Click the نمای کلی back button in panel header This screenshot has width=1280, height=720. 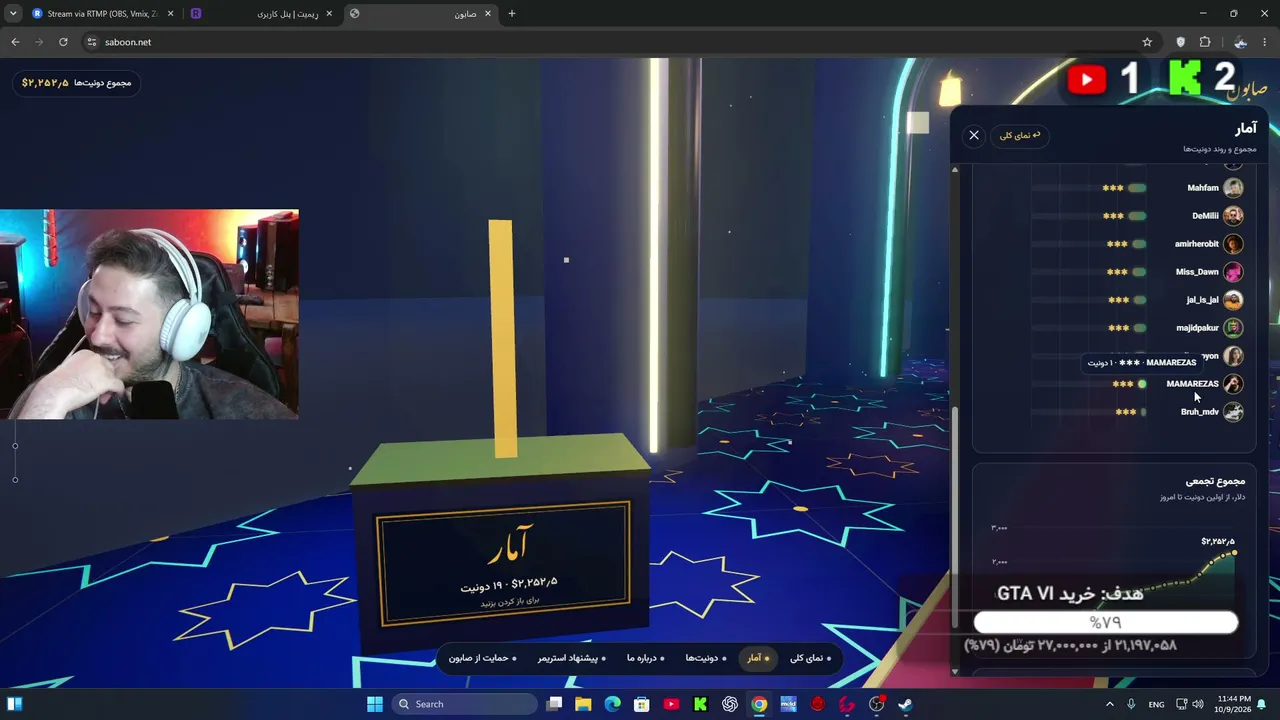(1020, 135)
